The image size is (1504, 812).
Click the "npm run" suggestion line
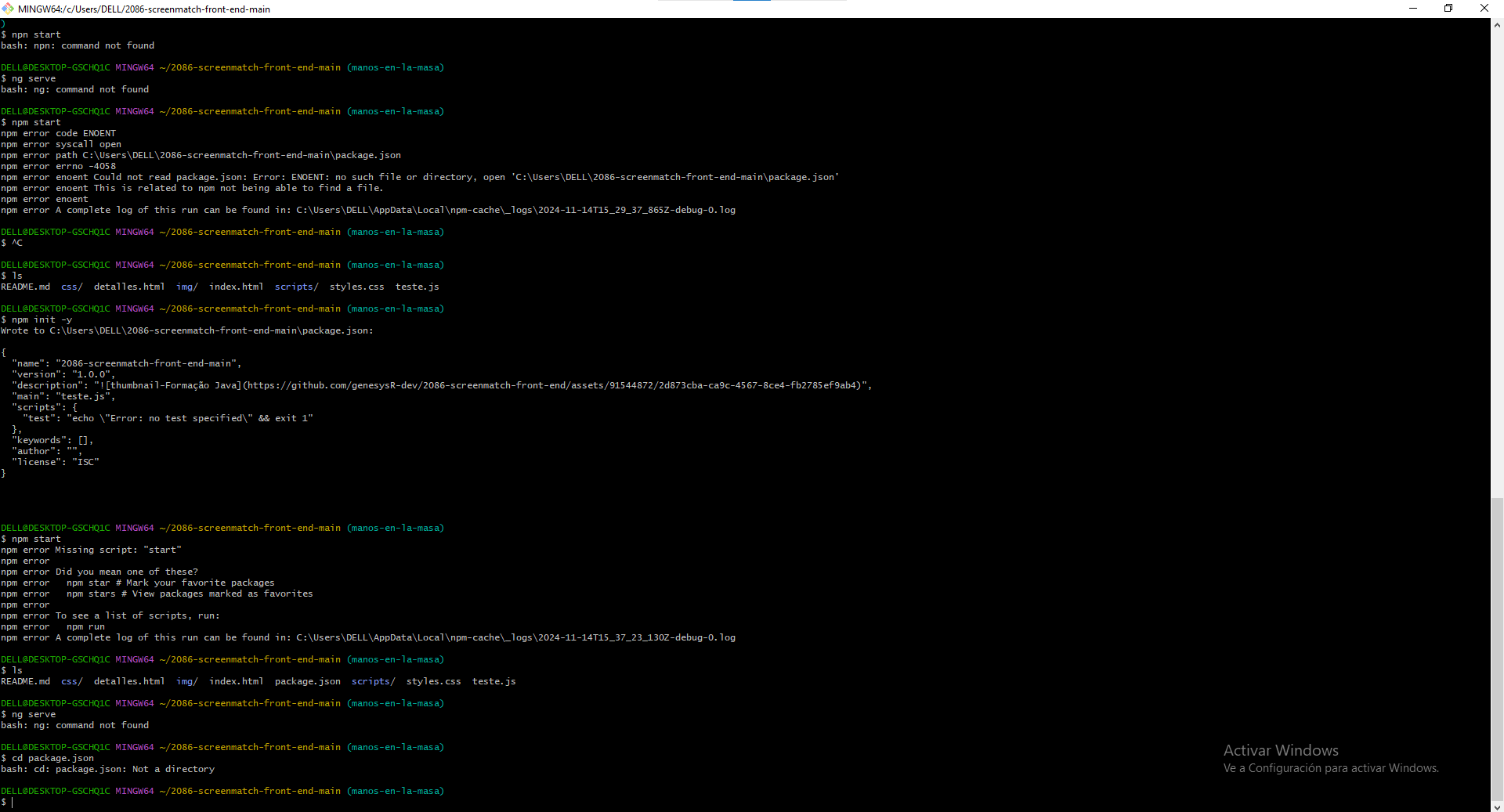(x=52, y=626)
